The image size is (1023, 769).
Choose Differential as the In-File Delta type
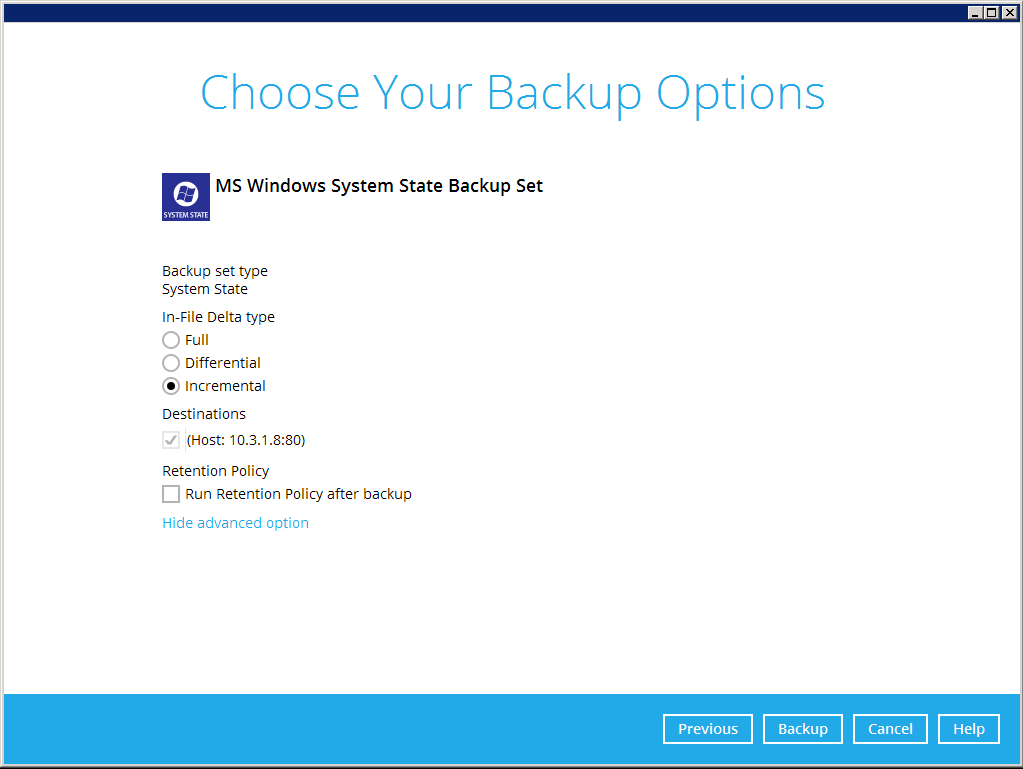(171, 363)
